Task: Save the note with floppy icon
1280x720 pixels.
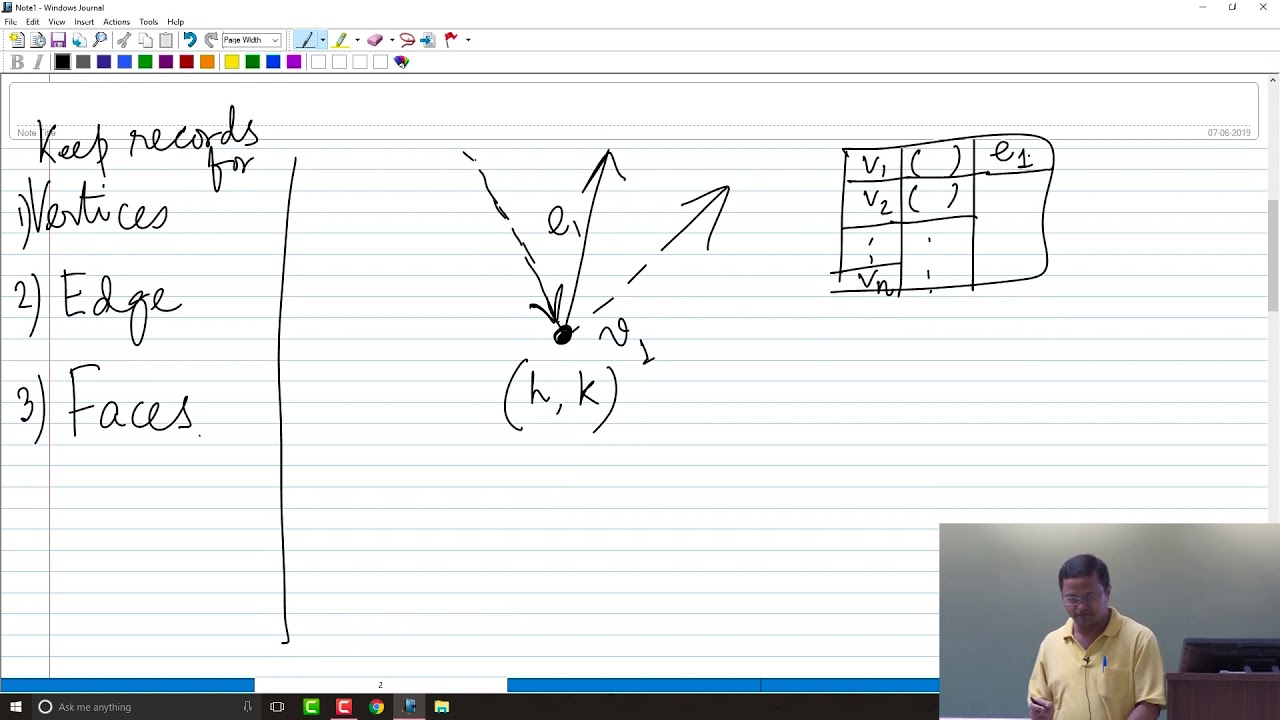Action: tap(58, 40)
